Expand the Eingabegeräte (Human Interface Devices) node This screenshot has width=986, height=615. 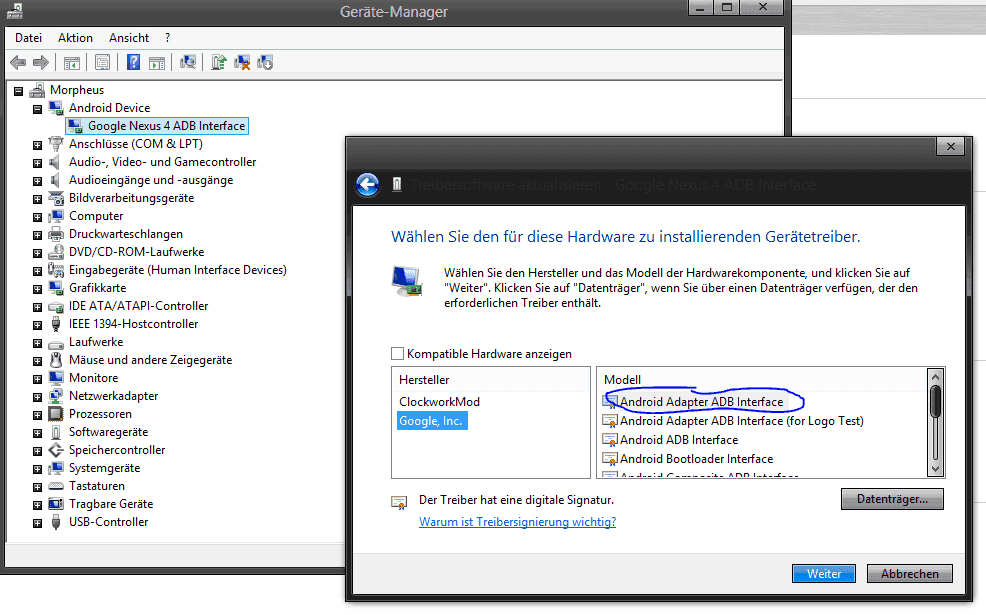[37, 272]
